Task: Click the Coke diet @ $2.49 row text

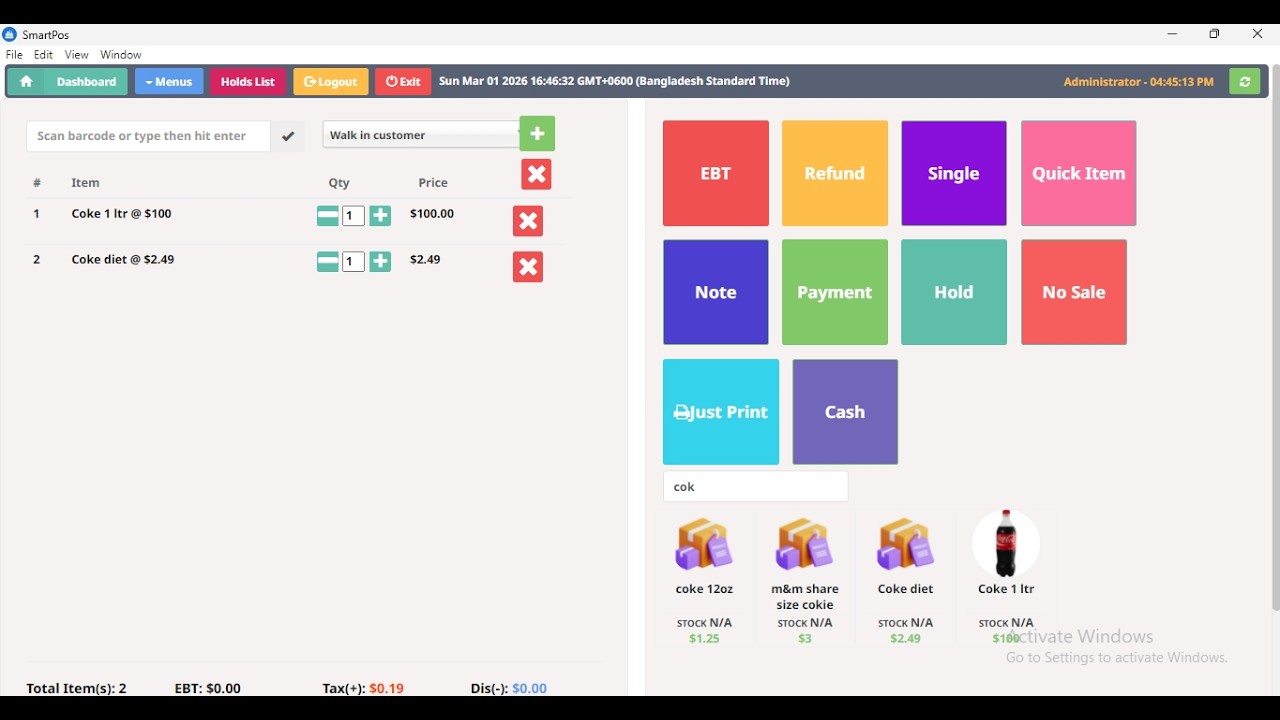Action: (123, 260)
